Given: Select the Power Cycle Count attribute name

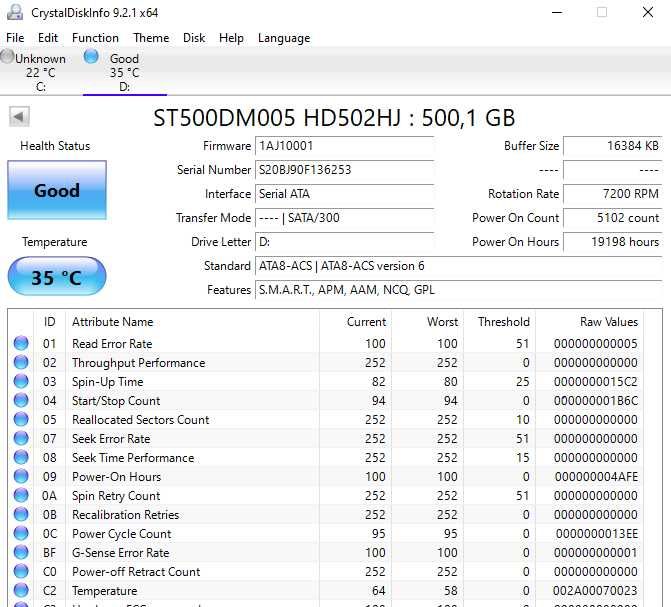Looking at the screenshot, I should tap(122, 534).
